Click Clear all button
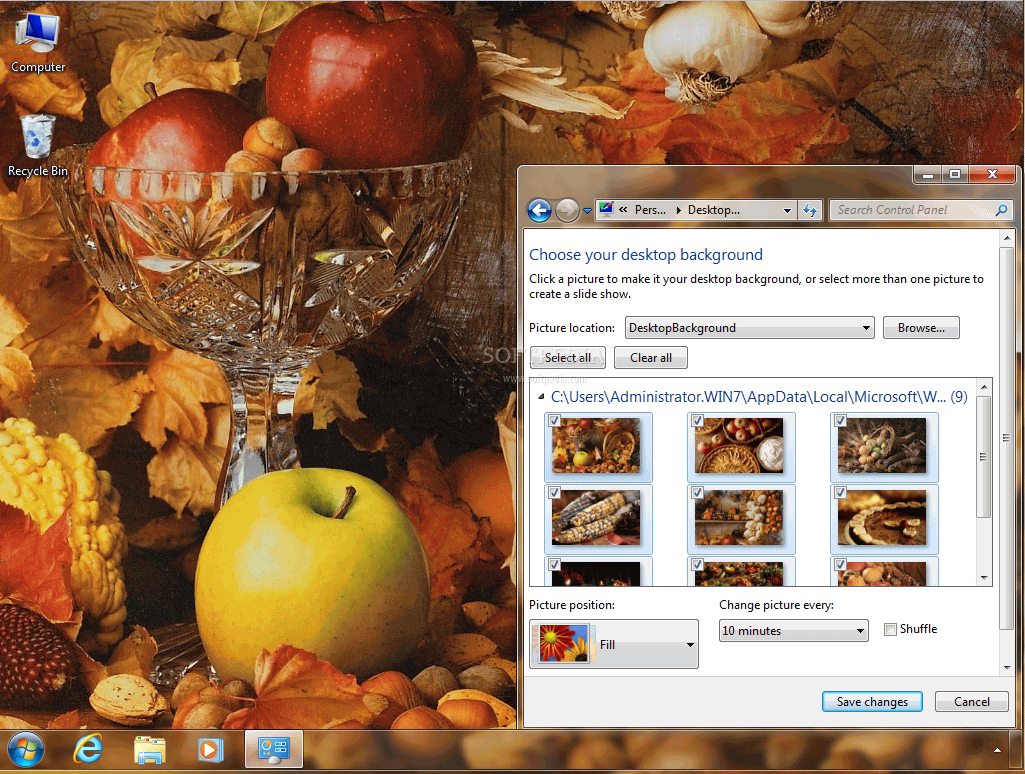The width and height of the screenshot is (1025, 774). click(650, 358)
